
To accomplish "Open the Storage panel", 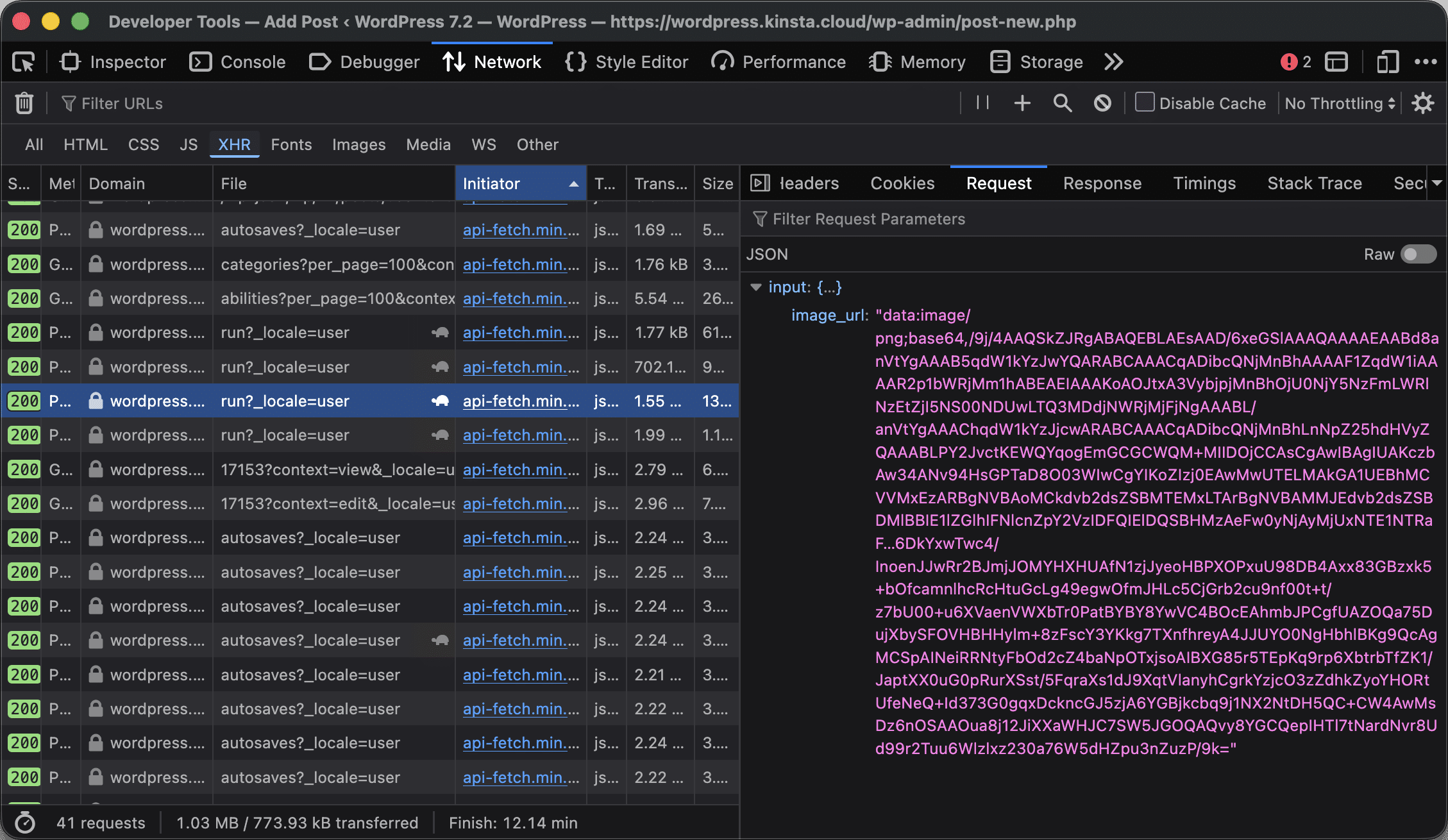I will (x=1037, y=62).
